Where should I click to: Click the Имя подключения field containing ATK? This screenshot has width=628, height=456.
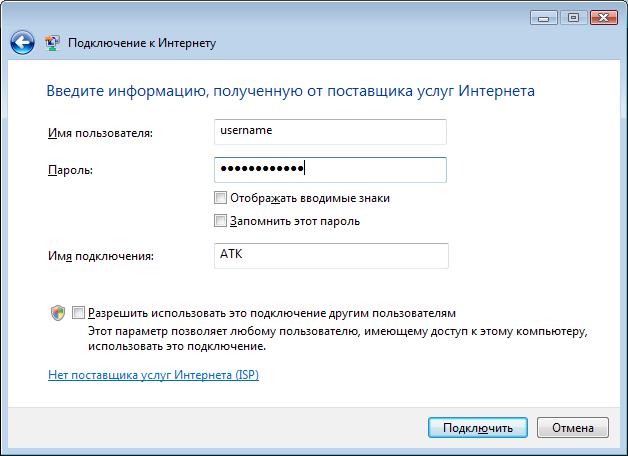point(331,255)
